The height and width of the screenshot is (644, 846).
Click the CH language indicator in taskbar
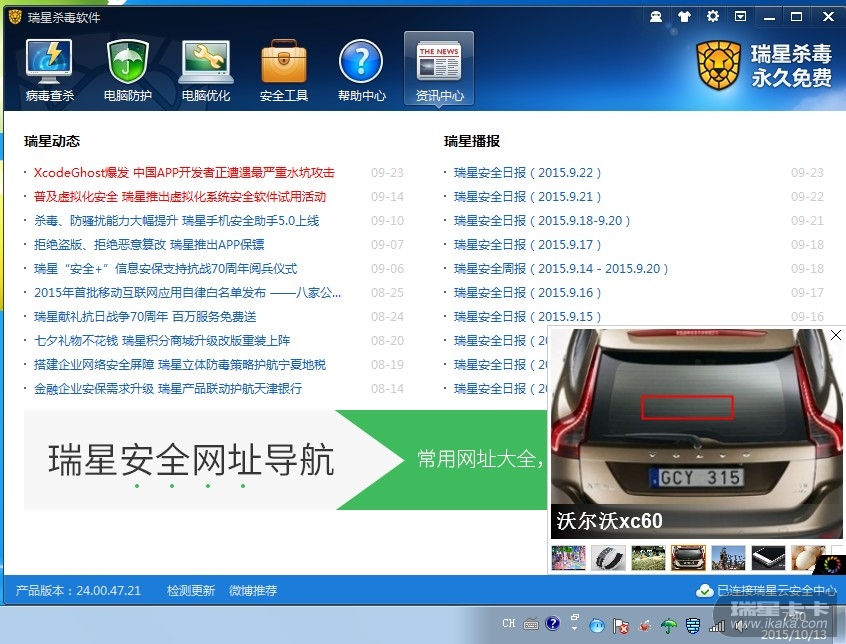tap(509, 624)
